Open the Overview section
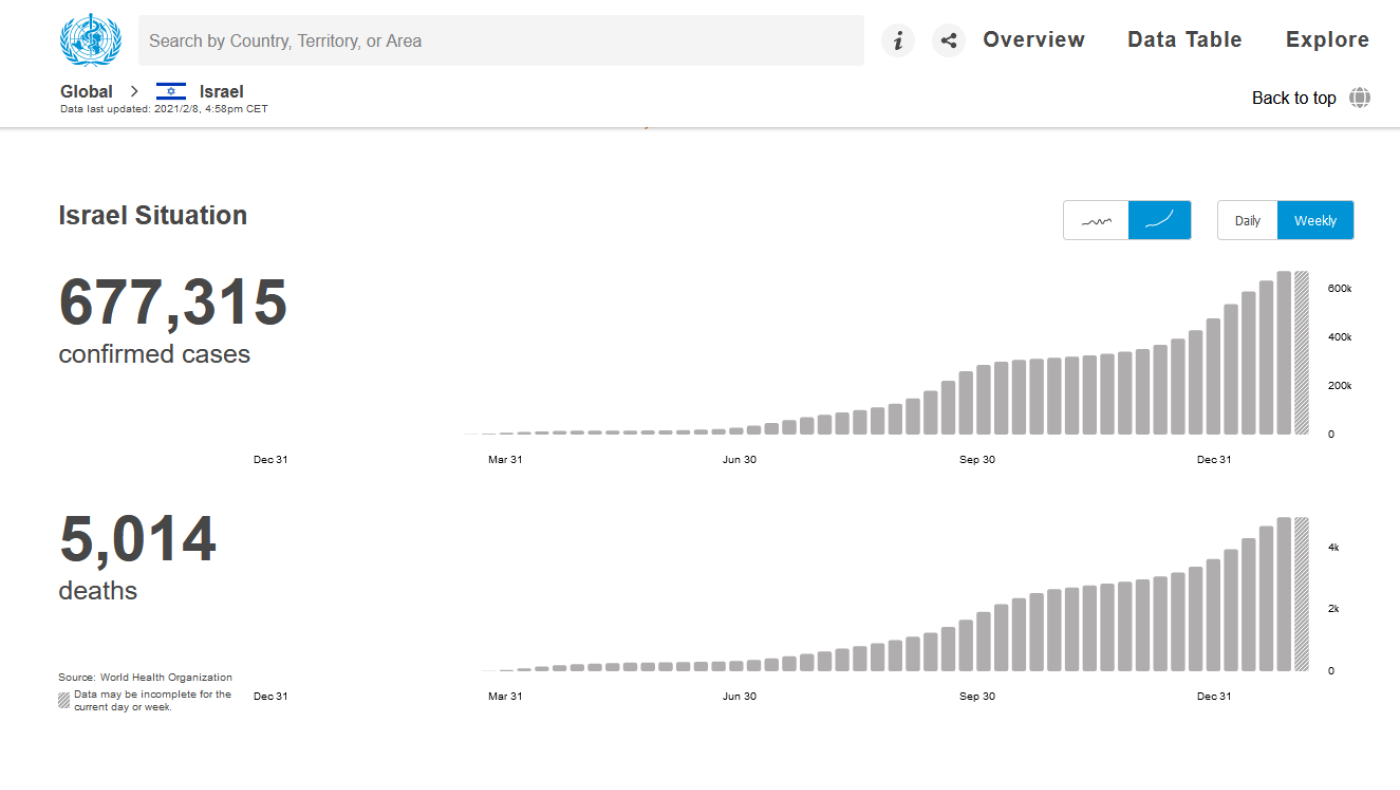 pyautogui.click(x=1033, y=40)
